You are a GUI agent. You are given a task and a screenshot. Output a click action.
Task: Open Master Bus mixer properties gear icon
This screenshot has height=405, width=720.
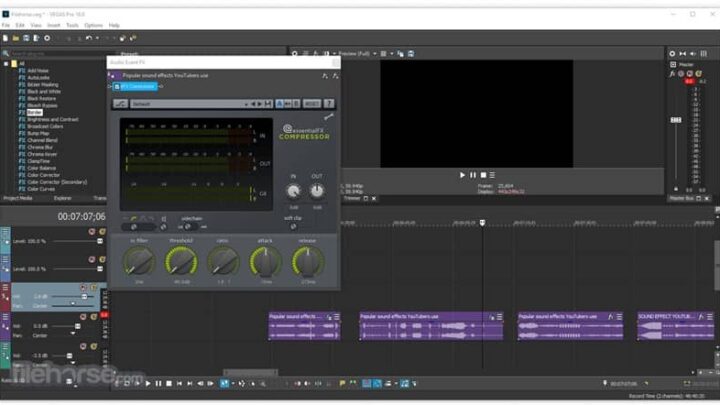[x=672, y=54]
